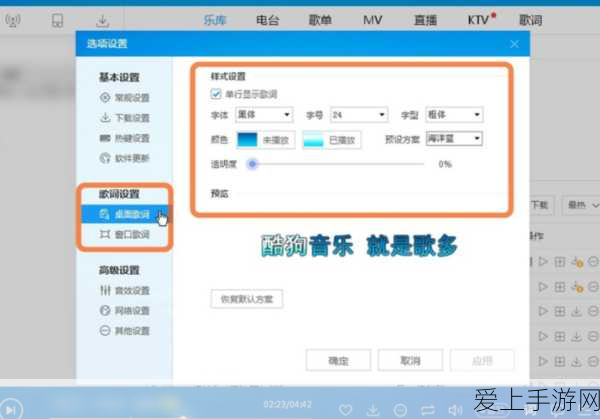The width and height of the screenshot is (600, 419).
Task: Switch to the MV tab
Action: 372,20
